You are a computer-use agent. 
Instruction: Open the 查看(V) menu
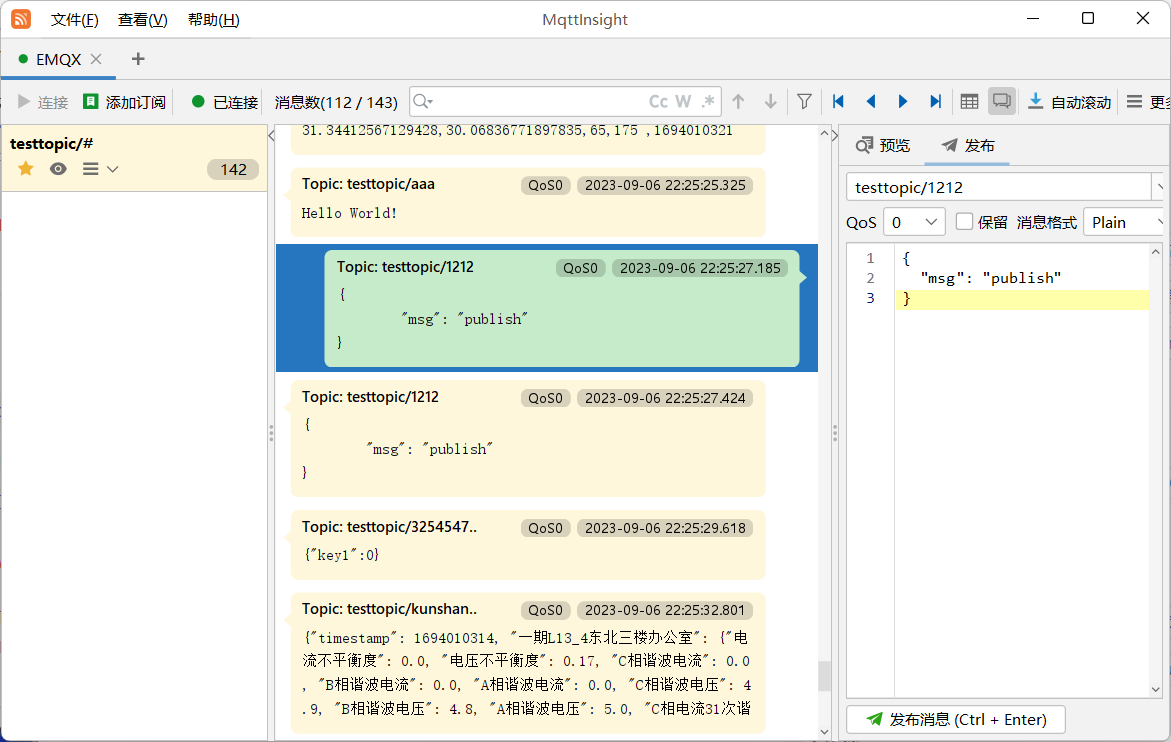coord(142,19)
